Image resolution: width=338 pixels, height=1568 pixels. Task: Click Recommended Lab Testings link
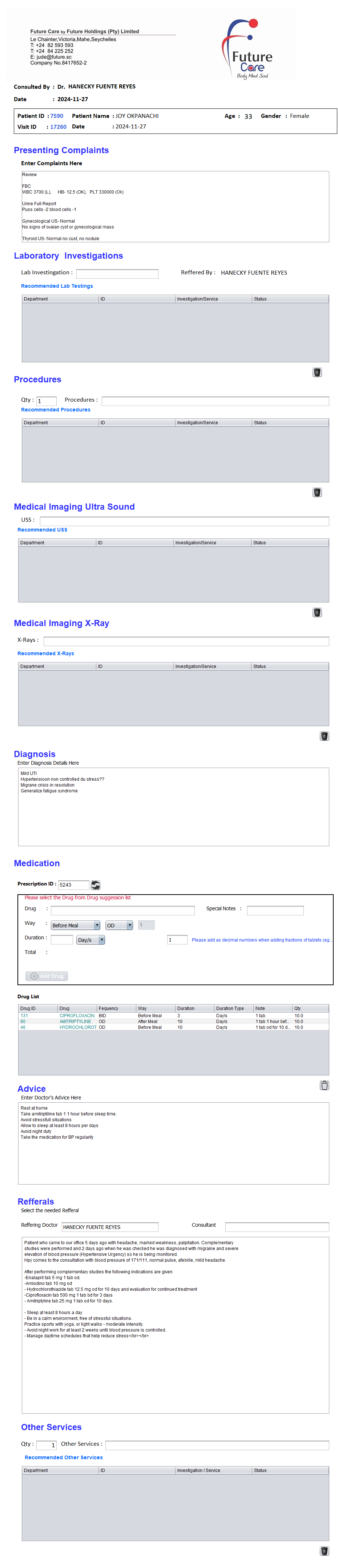point(57,286)
